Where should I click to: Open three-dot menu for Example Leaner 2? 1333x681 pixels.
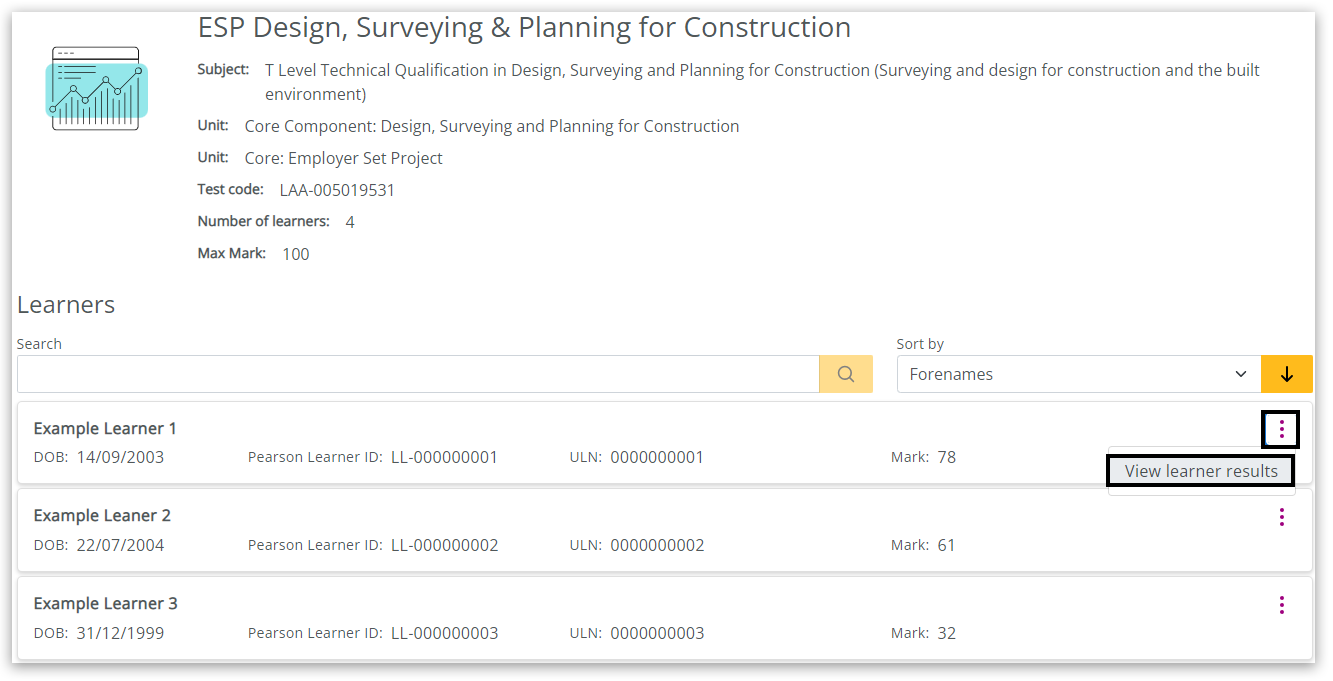tap(1281, 517)
